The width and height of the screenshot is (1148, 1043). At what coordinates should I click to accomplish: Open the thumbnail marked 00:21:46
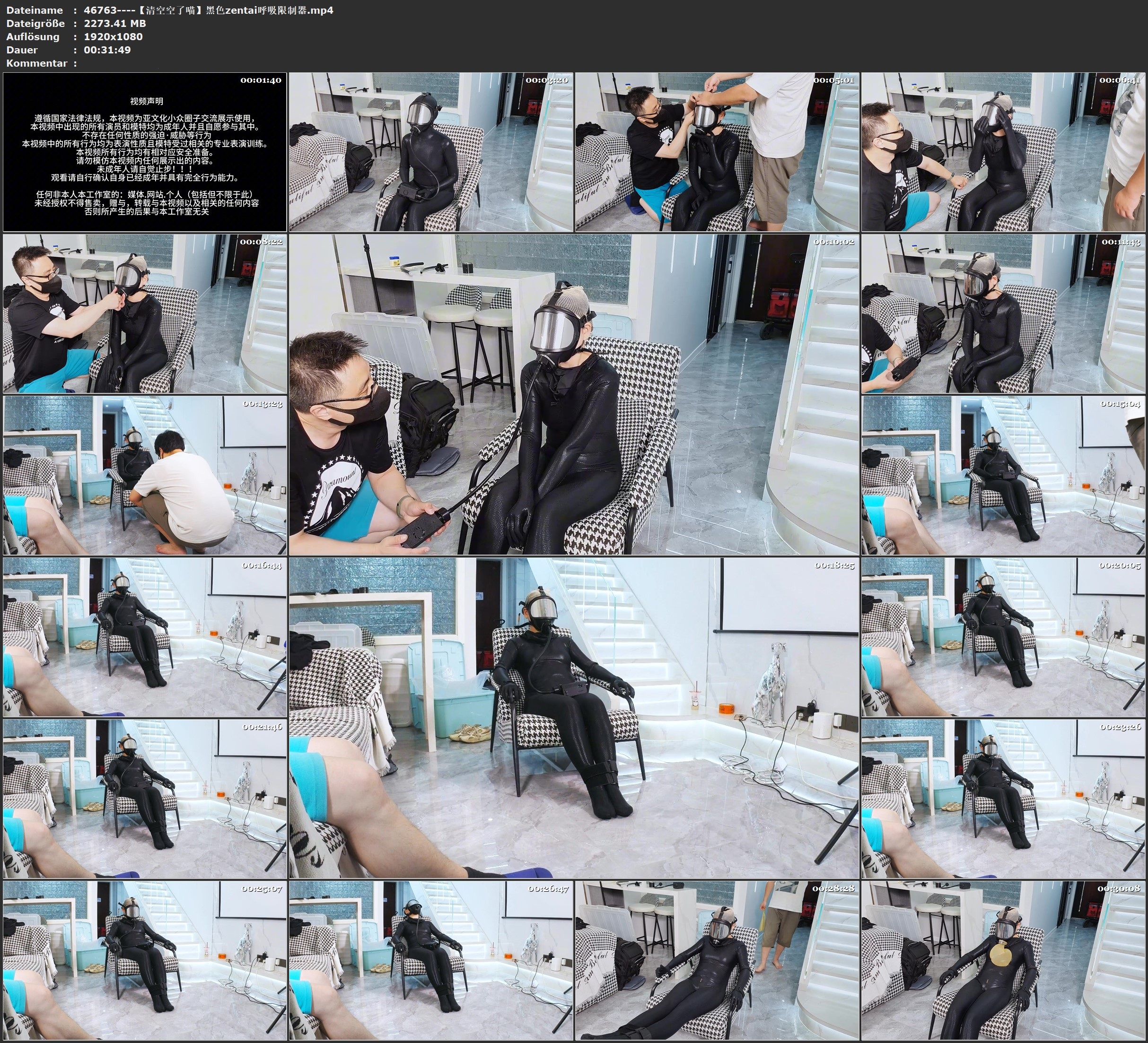145,799
